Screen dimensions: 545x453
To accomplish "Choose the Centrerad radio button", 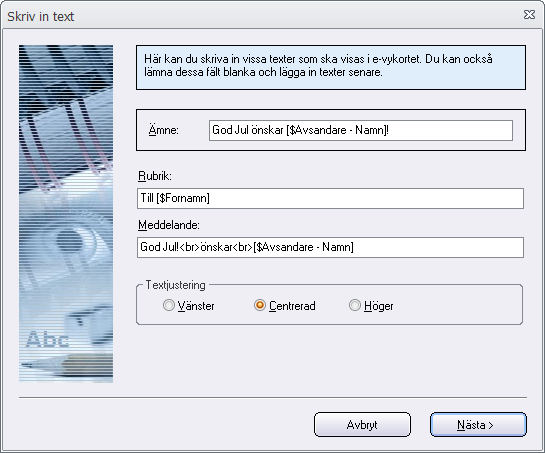I will tap(260, 305).
